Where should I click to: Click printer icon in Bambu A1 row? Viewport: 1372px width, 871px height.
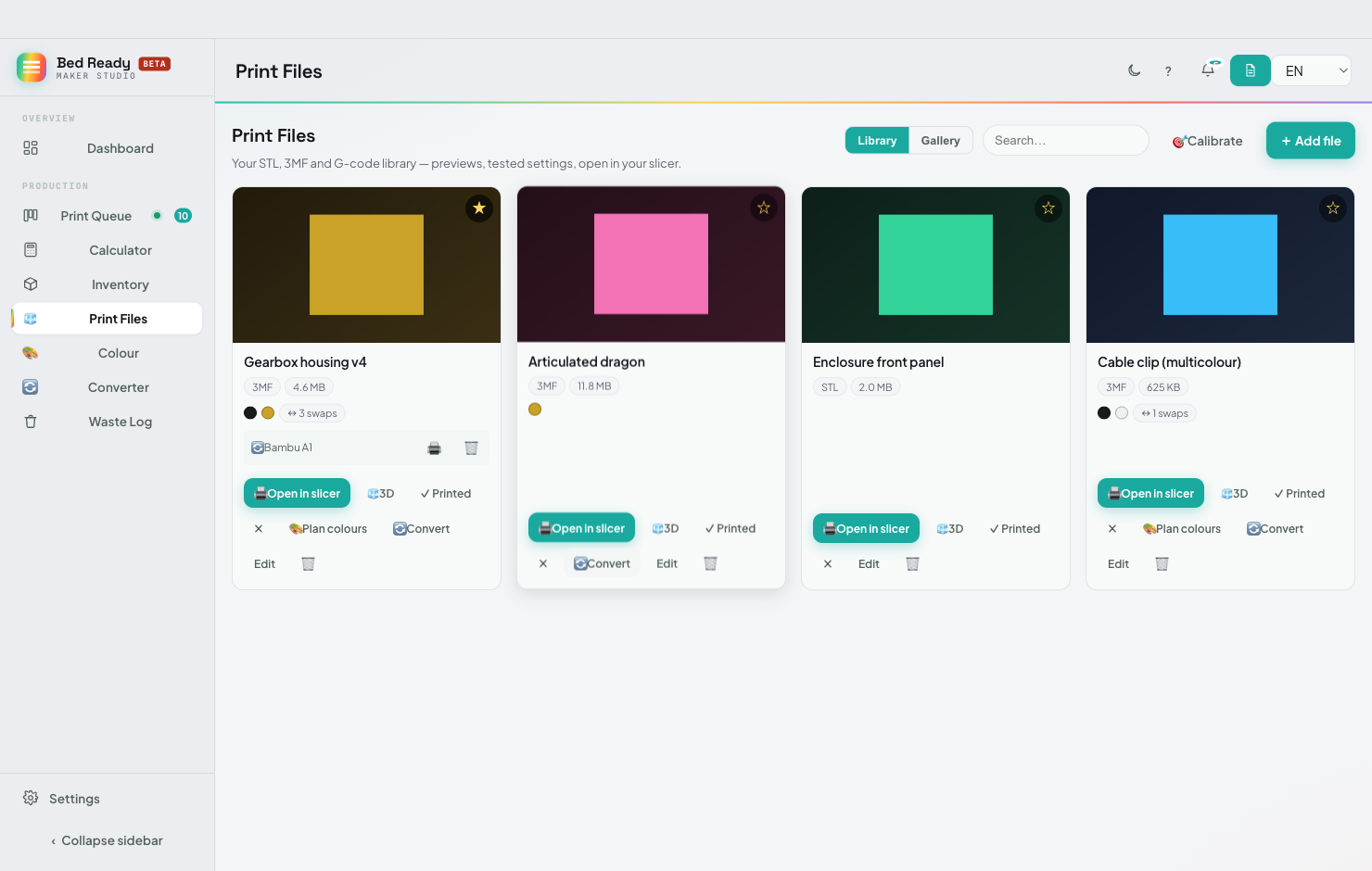[x=434, y=448]
